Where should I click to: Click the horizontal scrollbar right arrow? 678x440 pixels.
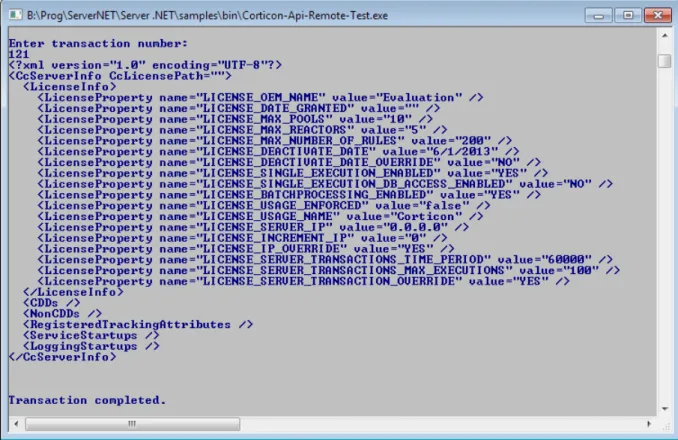tap(649, 424)
